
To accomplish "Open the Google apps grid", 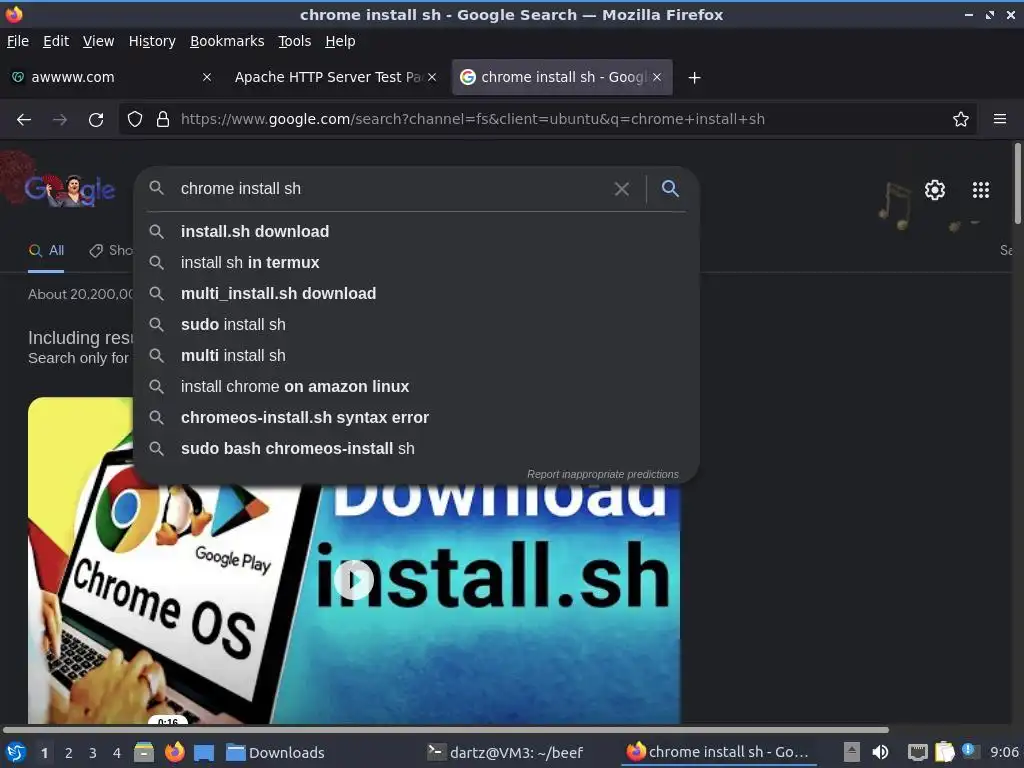I will coord(980,189).
